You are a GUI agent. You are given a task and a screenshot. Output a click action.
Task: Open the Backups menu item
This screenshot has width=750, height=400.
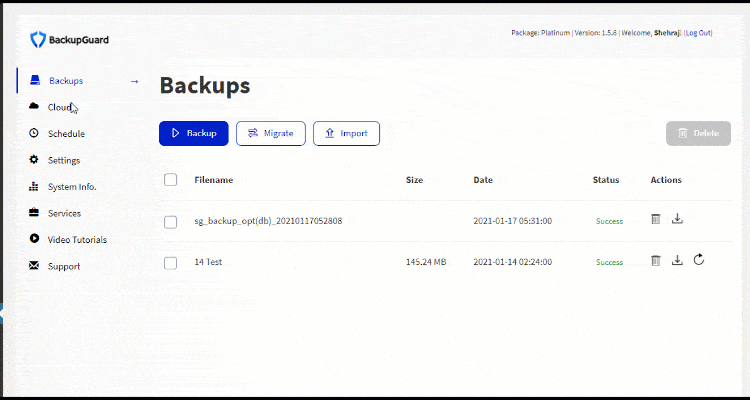click(66, 81)
